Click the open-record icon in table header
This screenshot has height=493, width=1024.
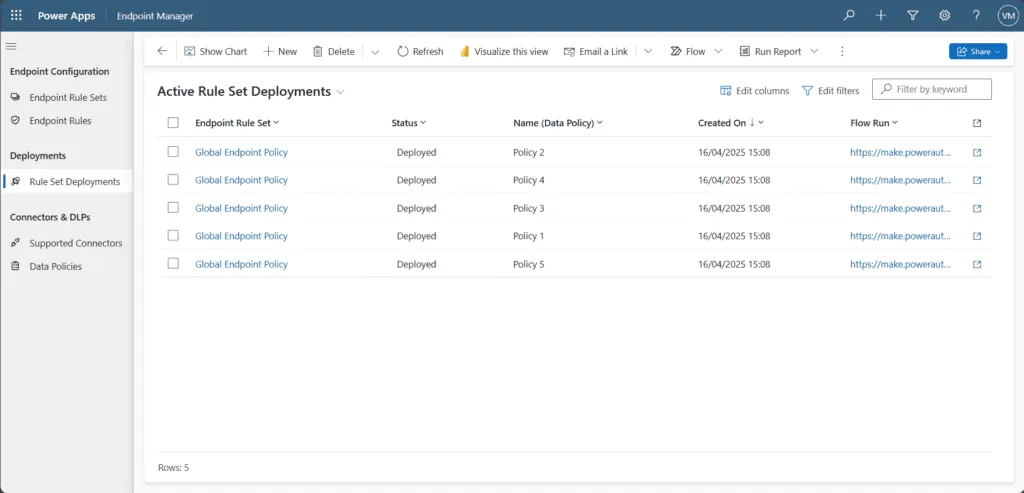[x=977, y=123]
